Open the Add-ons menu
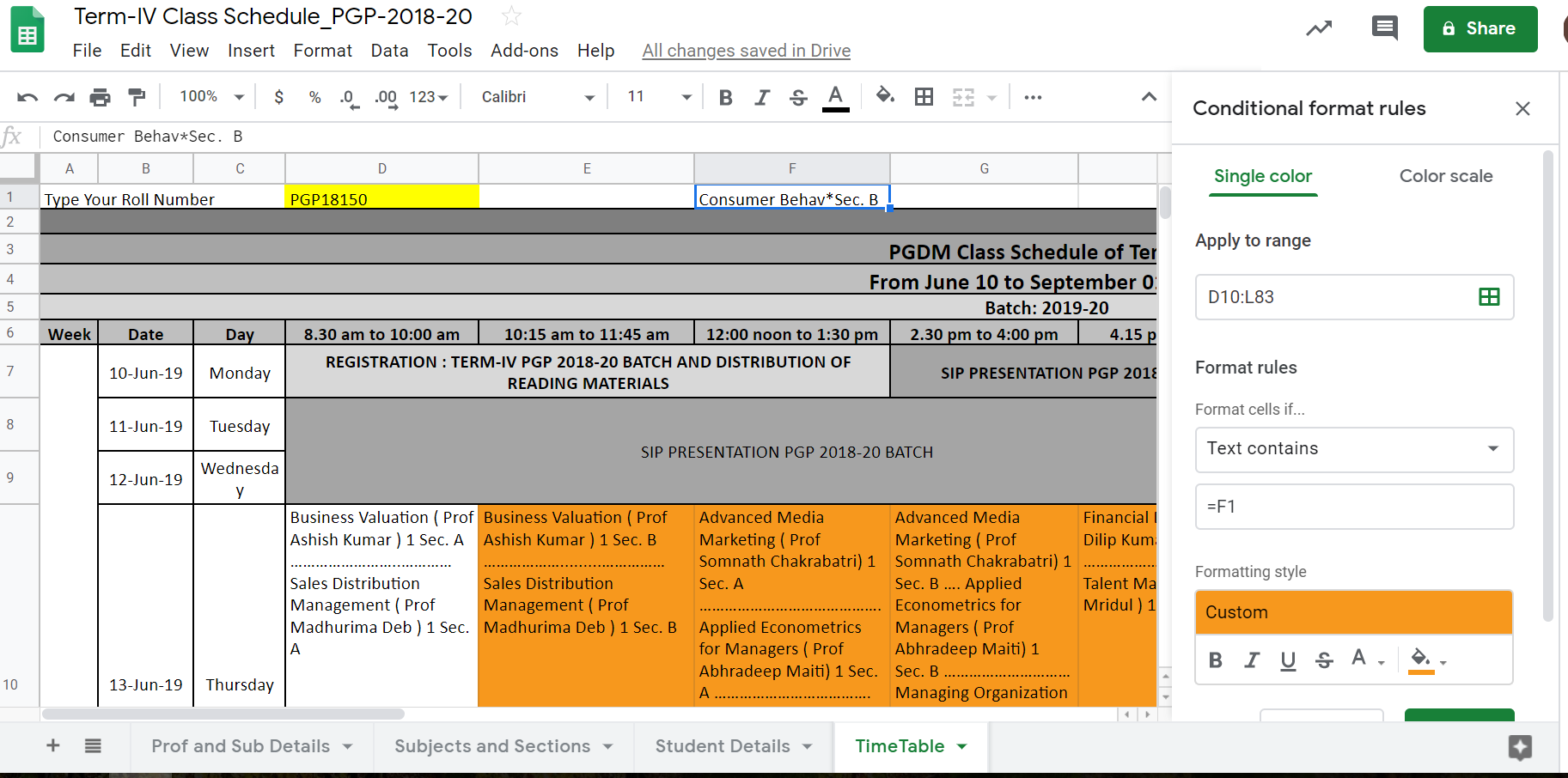Image resolution: width=1568 pixels, height=778 pixels. click(524, 51)
